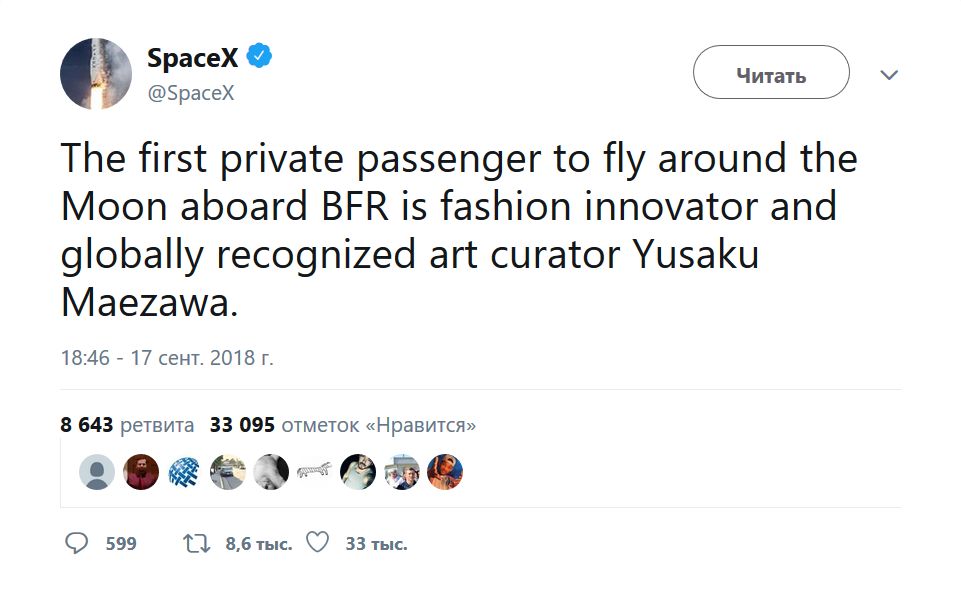The image size is (961, 591).
Task: Open the SpaceX rocket profile avatar
Action: pyautogui.click(x=96, y=74)
